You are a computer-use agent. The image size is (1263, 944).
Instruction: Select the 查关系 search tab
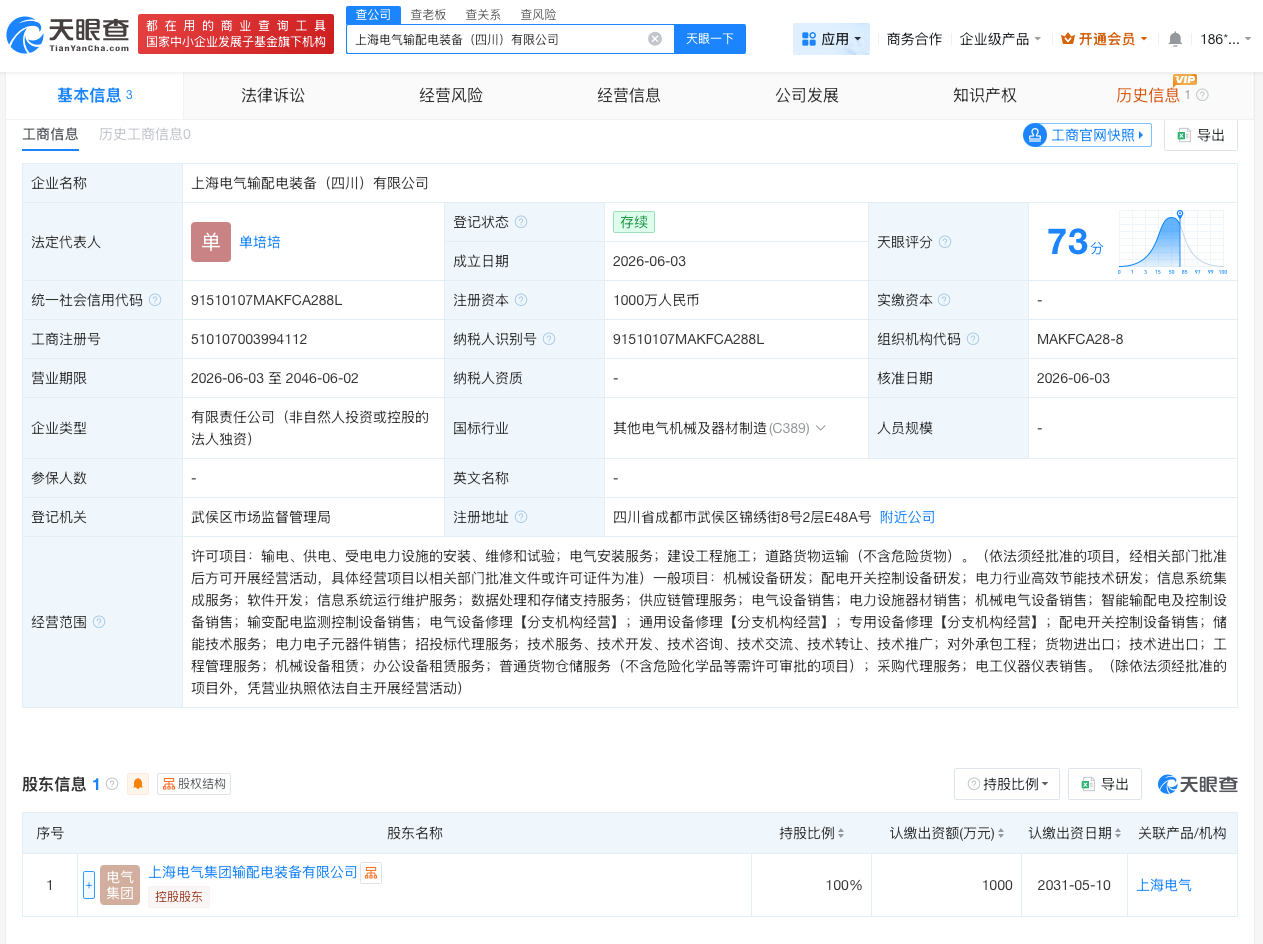[x=483, y=14]
